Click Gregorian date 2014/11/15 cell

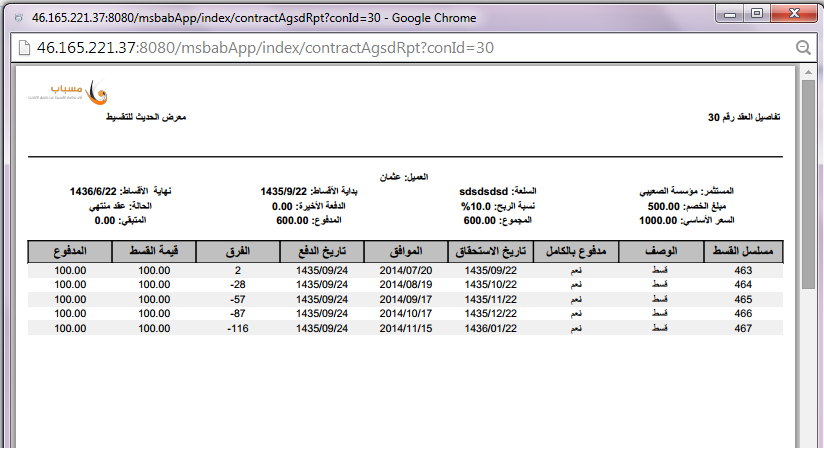click(406, 328)
